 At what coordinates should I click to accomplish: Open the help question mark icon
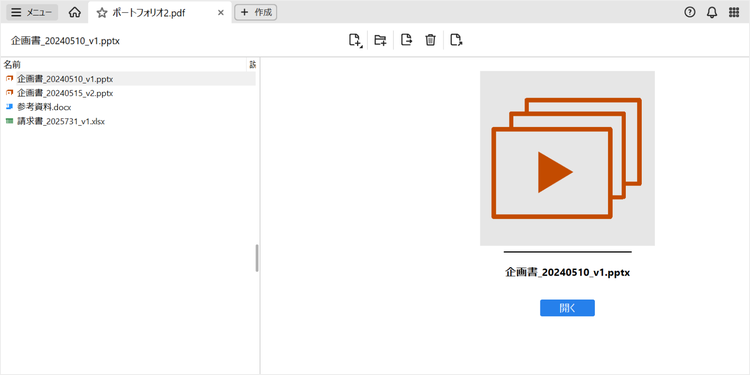689,12
